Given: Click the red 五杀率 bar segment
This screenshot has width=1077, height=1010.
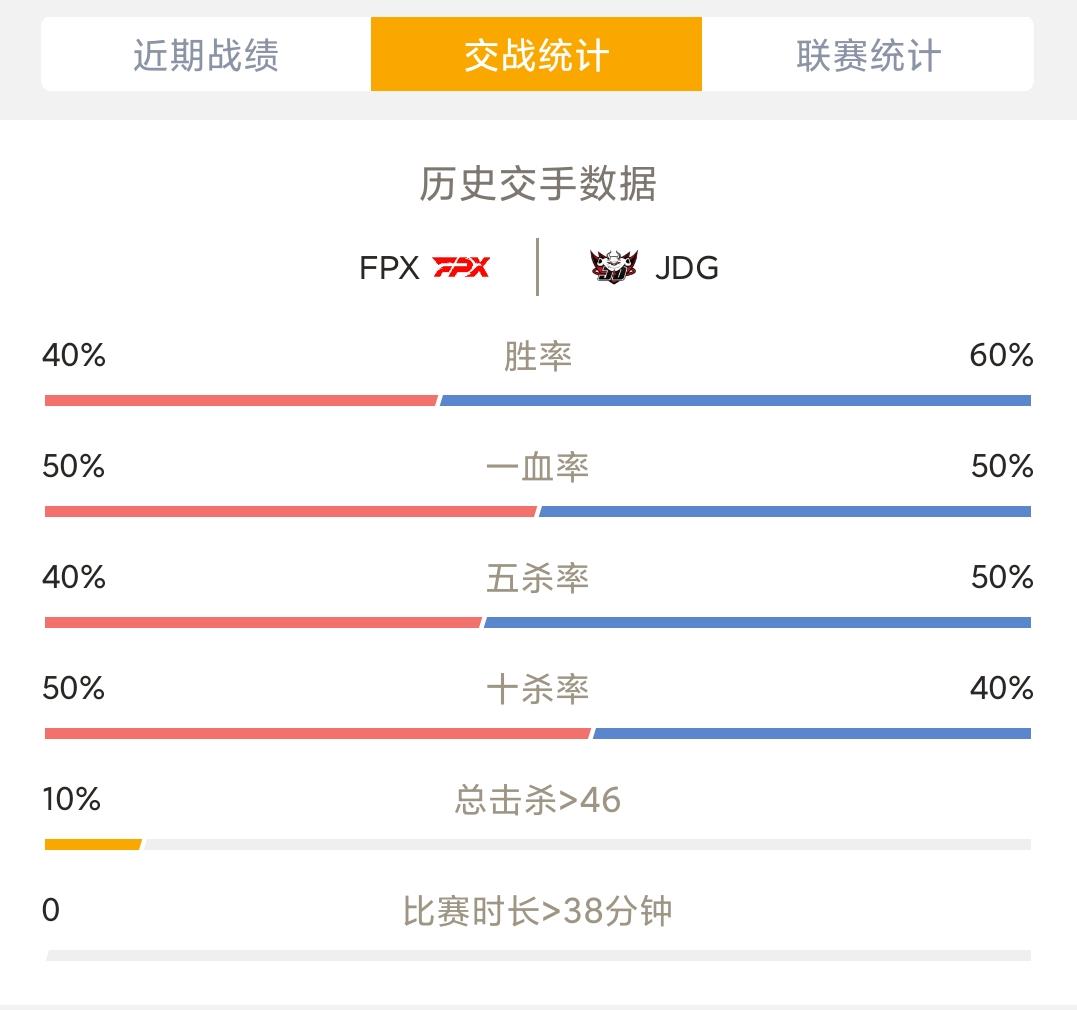Looking at the screenshot, I should [x=263, y=622].
